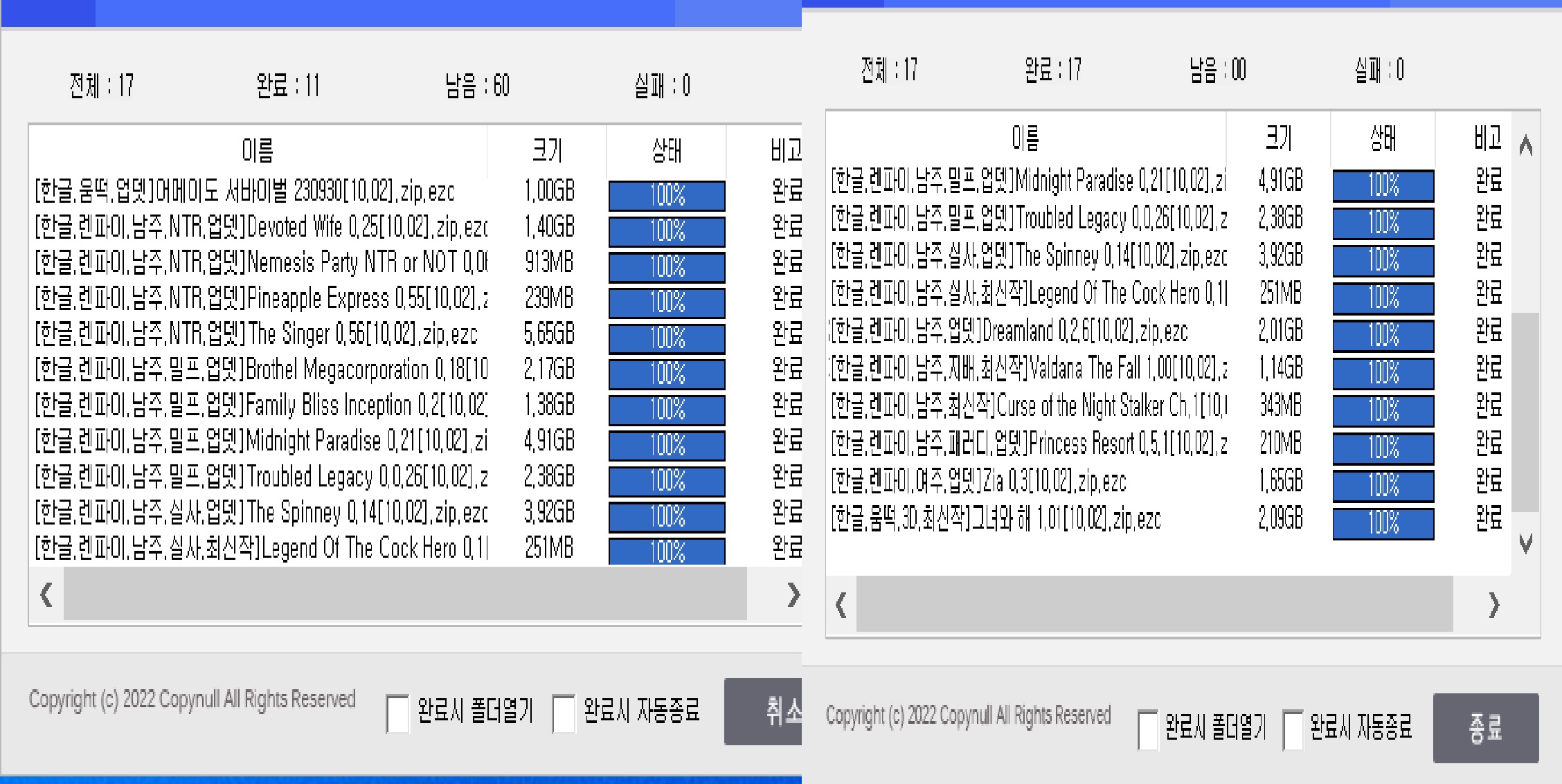Click vertical scrollbar thumb in right list
Screen dimensions: 1562x784
[1525, 412]
